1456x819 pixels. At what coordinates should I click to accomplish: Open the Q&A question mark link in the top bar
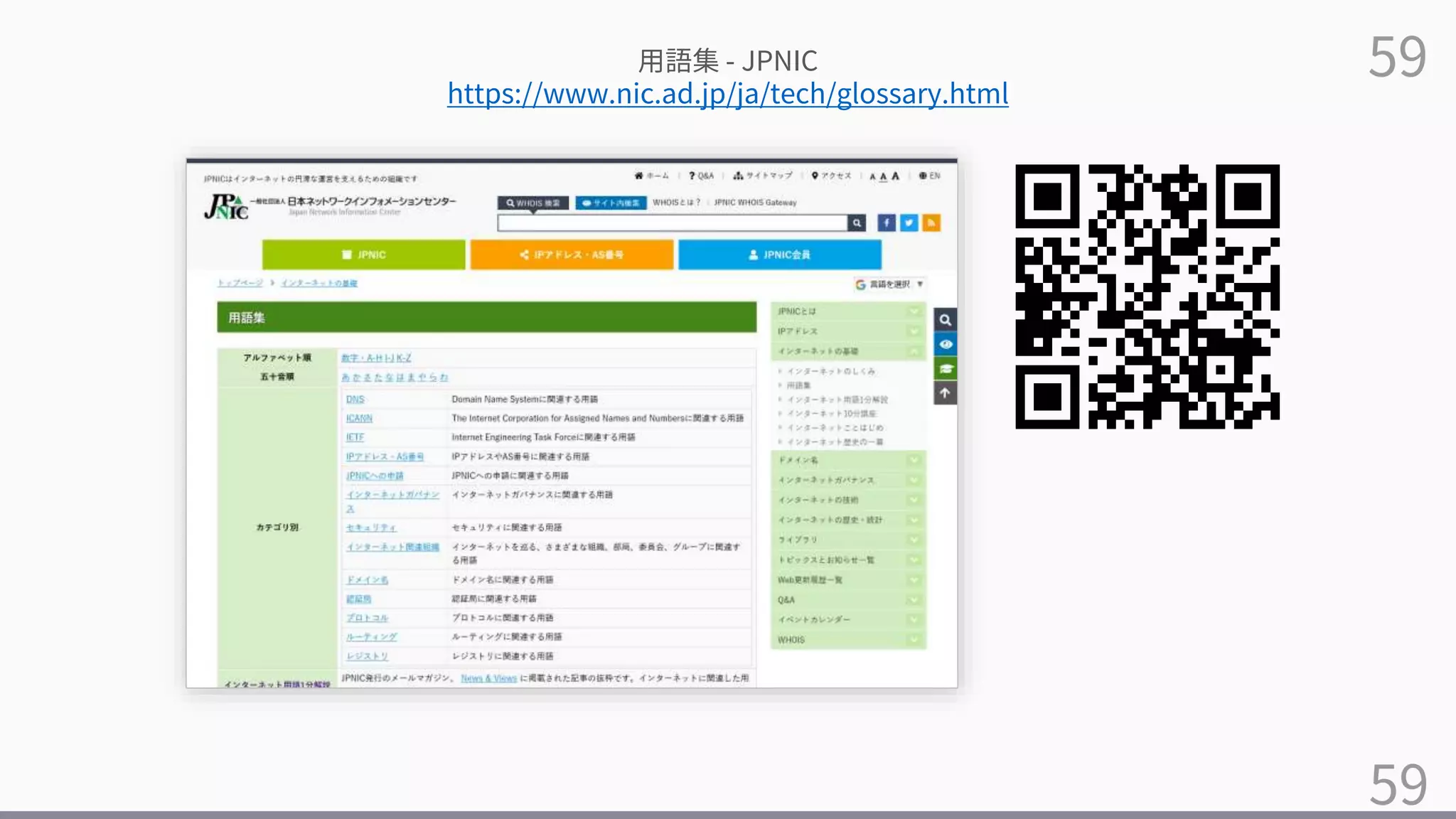pyautogui.click(x=701, y=176)
